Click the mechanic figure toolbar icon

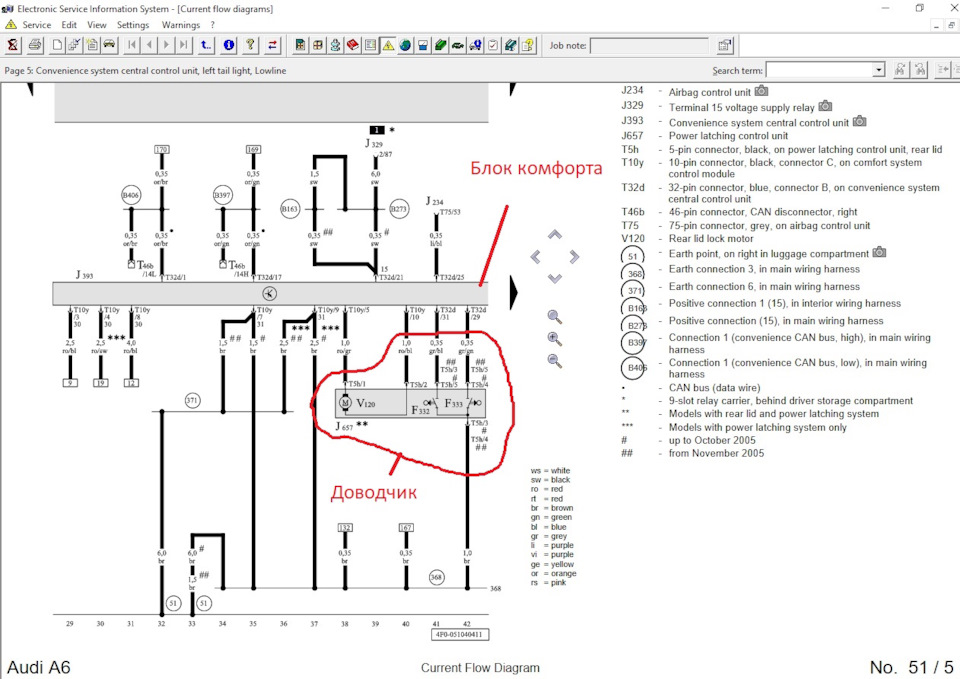coord(335,45)
